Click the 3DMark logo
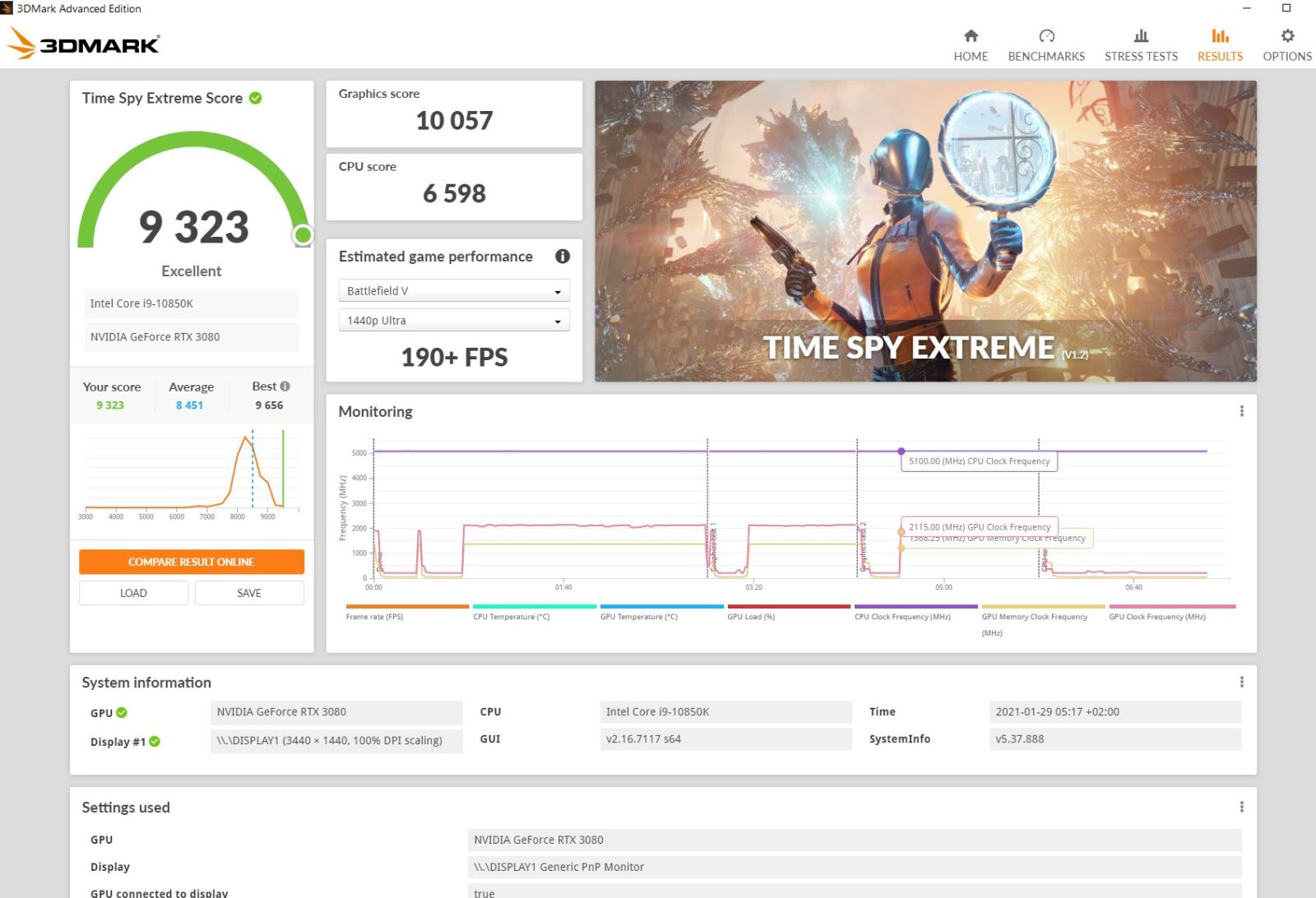Screen dimensions: 1316x898 83,44
